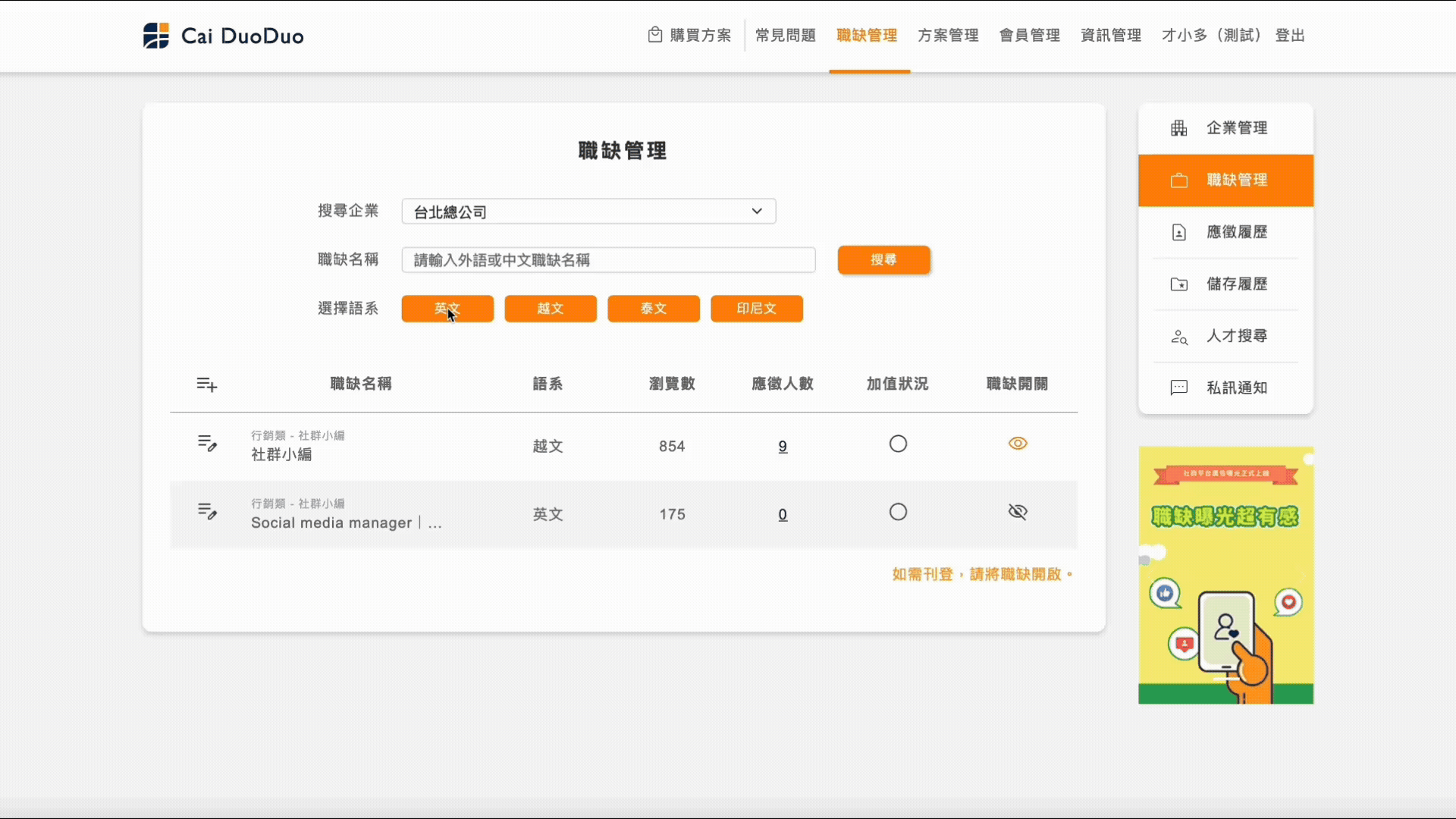Open 應徵履歷 document icon in sidebar

pyautogui.click(x=1178, y=232)
